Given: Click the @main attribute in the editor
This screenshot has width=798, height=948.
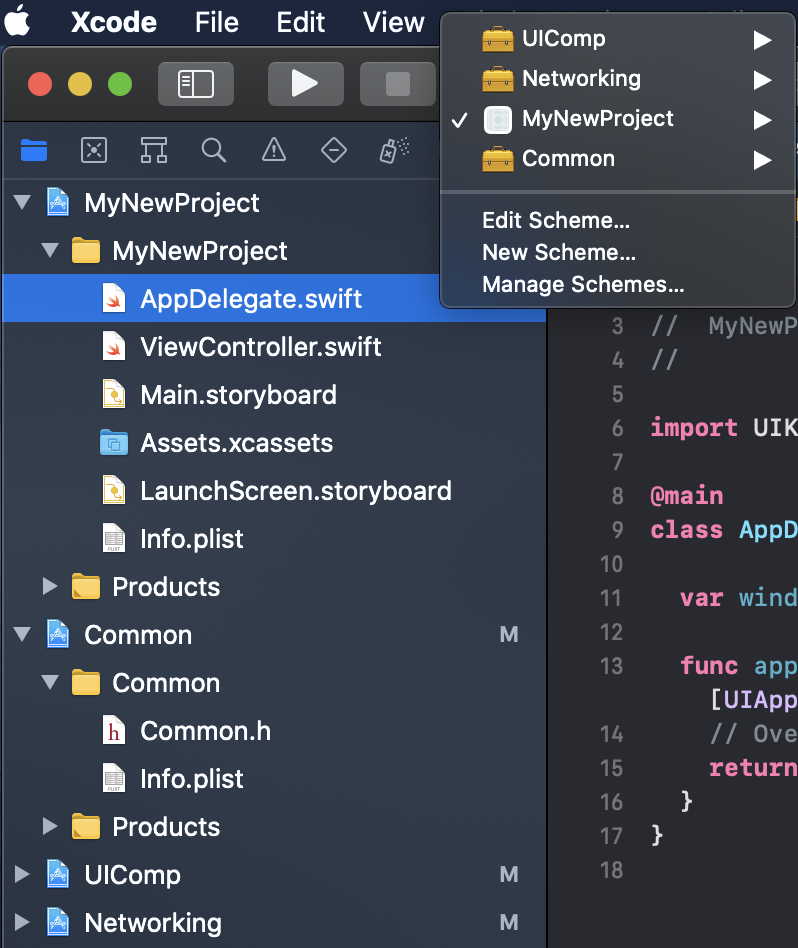Looking at the screenshot, I should (x=686, y=496).
